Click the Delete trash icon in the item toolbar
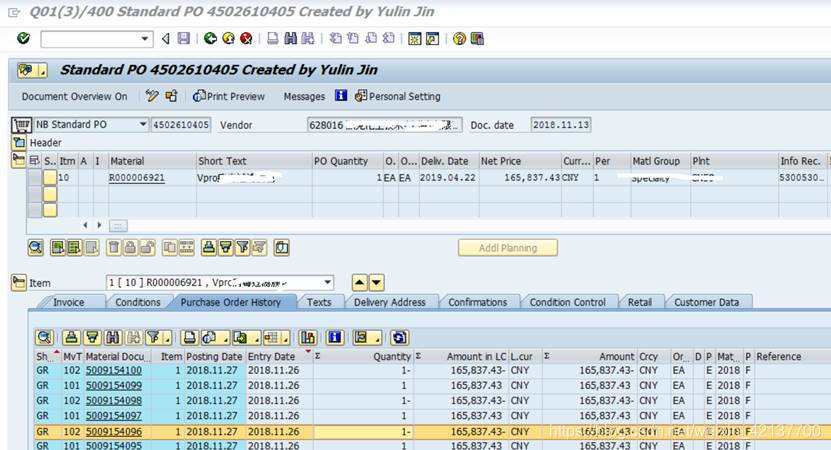This screenshot has width=831, height=450. coord(113,248)
